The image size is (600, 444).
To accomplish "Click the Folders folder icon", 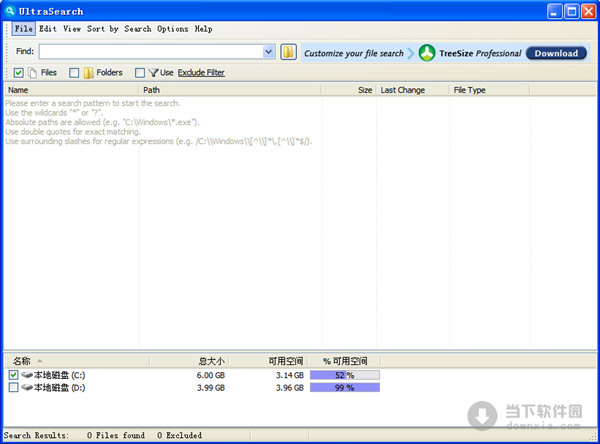I will point(88,73).
